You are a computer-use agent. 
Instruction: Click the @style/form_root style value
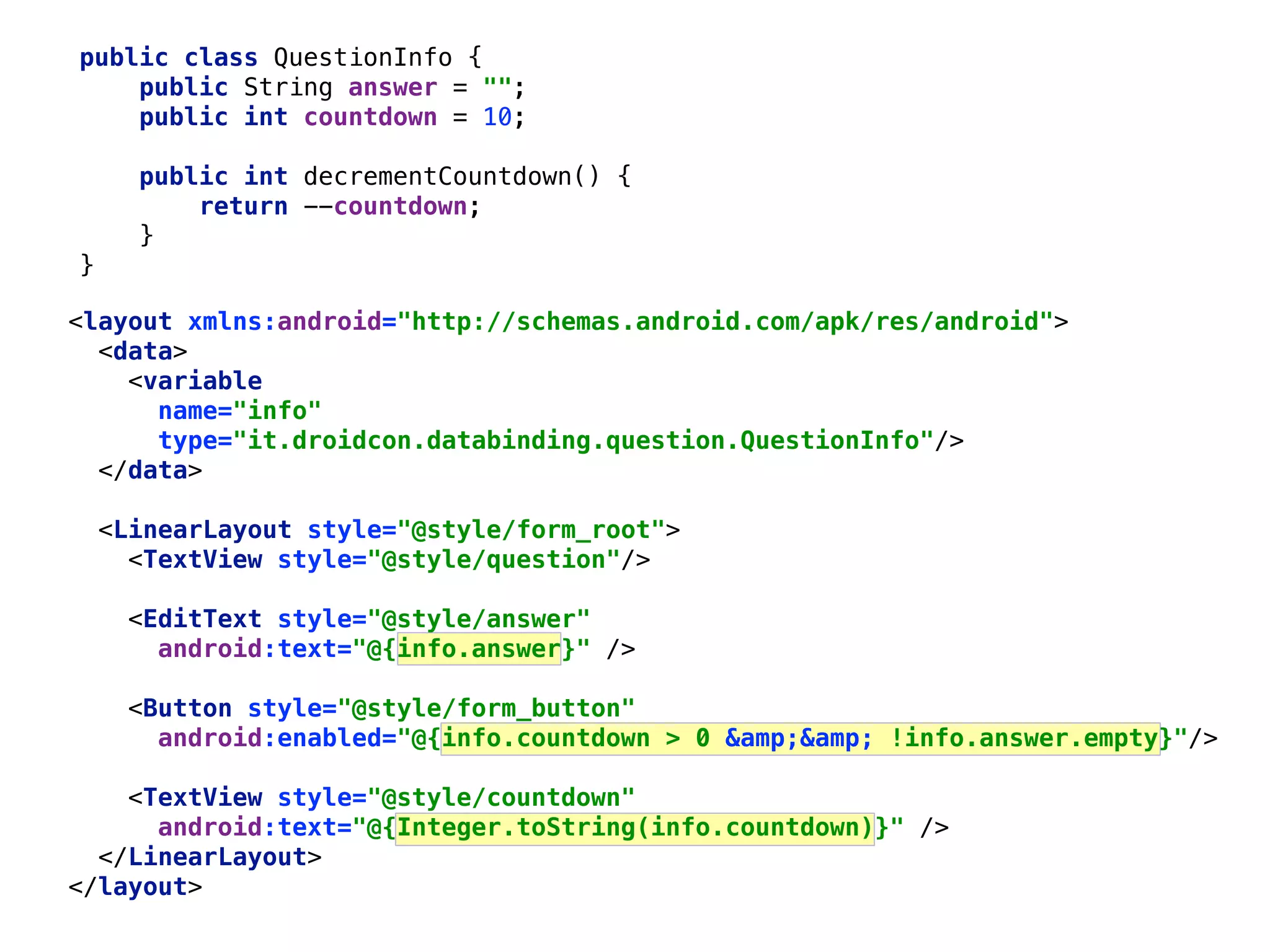click(531, 530)
